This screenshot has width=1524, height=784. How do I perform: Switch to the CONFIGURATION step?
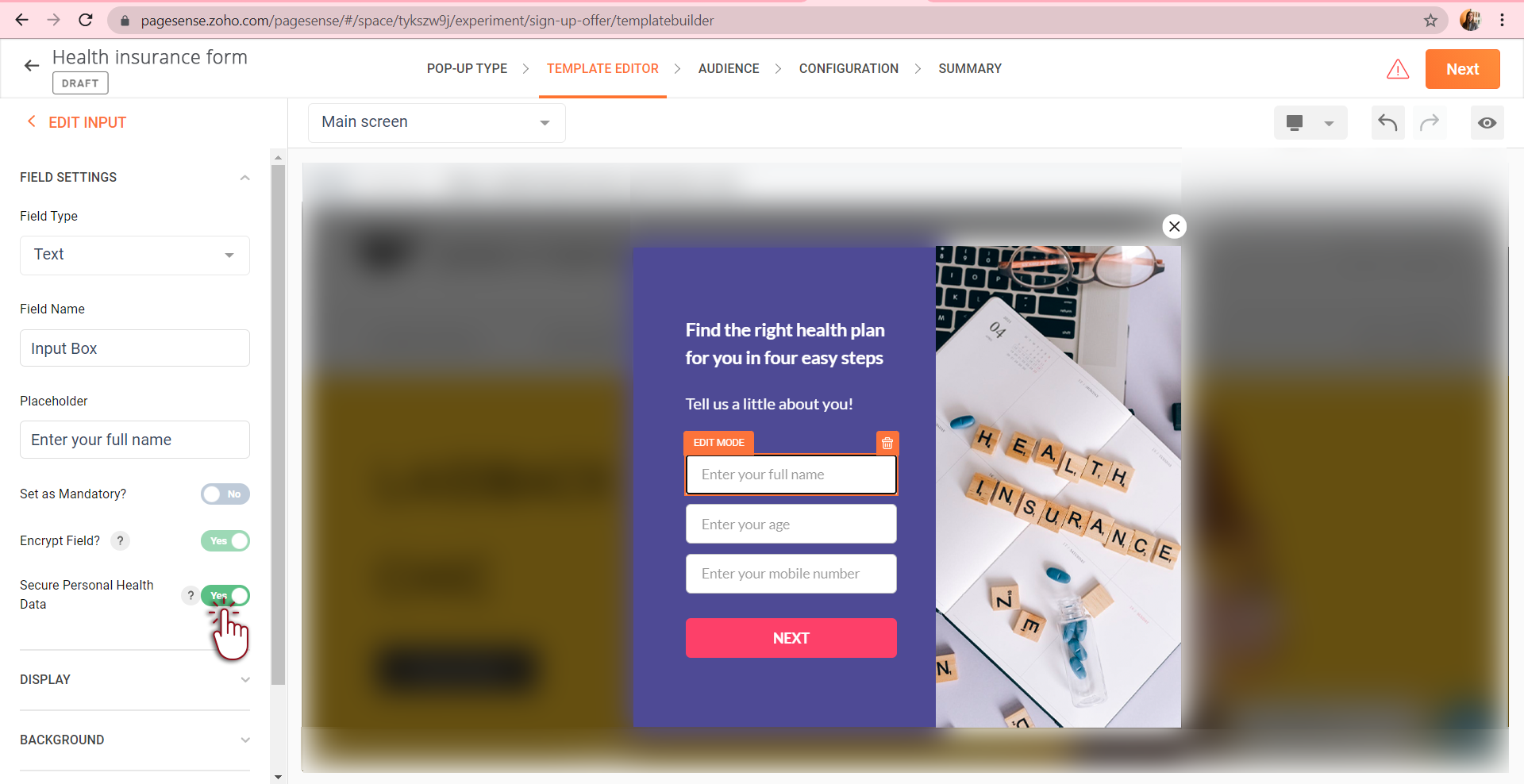coord(849,69)
